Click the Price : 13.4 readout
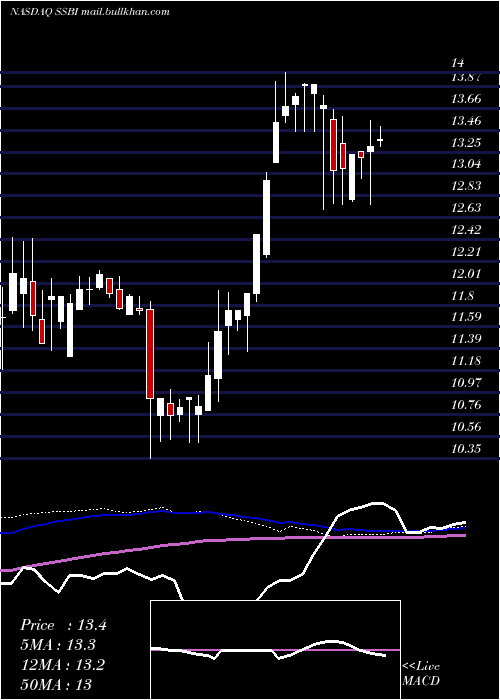 tap(63, 625)
